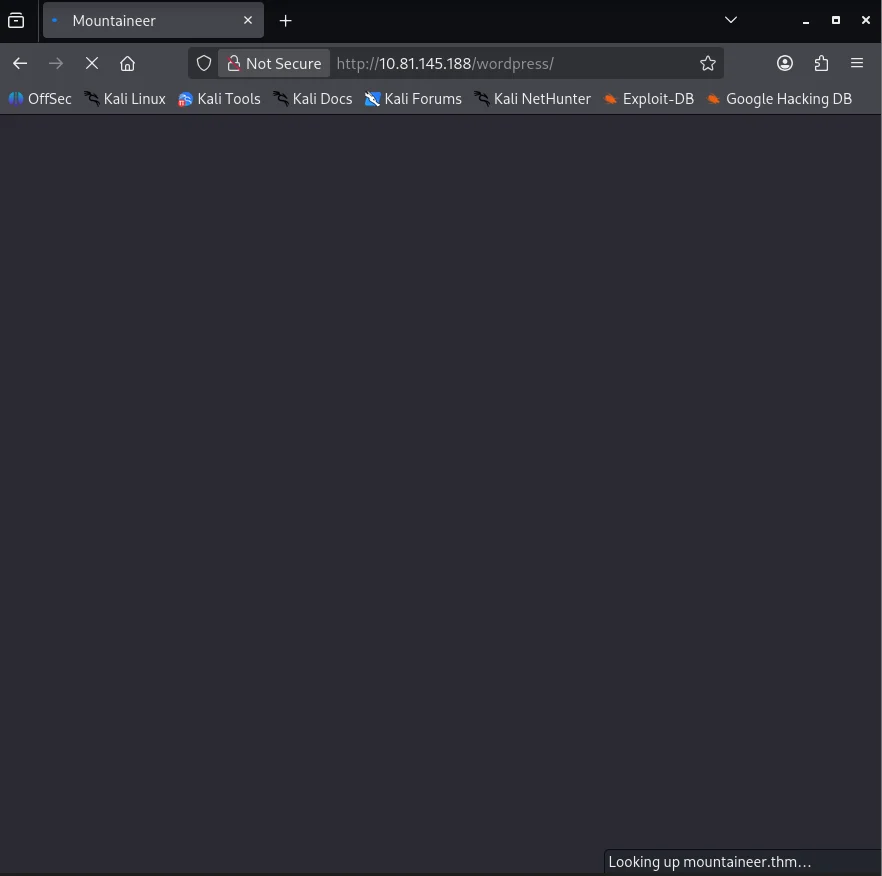Image resolution: width=882 pixels, height=876 pixels.
Task: Open the Exploit-DB bookmark
Action: (x=648, y=99)
